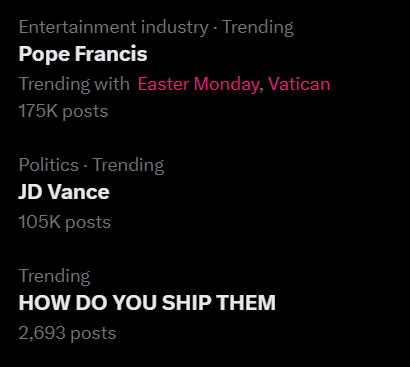Click the word Francis in first trend
This screenshot has height=367, width=410.
[x=111, y=54]
